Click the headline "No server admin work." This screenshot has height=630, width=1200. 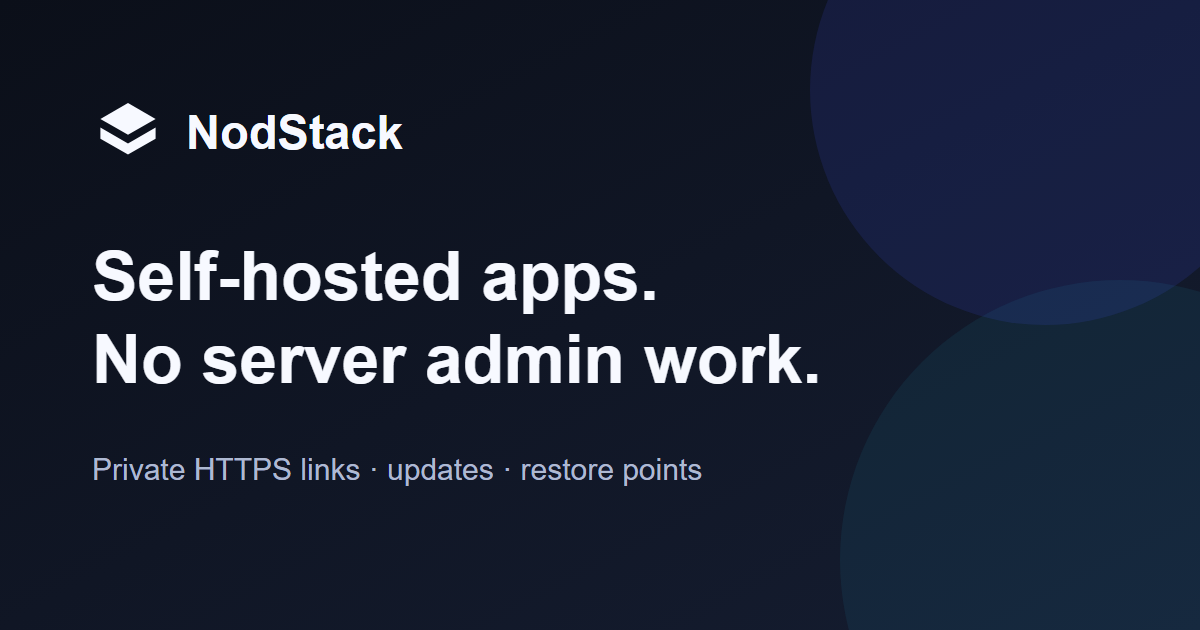[x=457, y=360]
